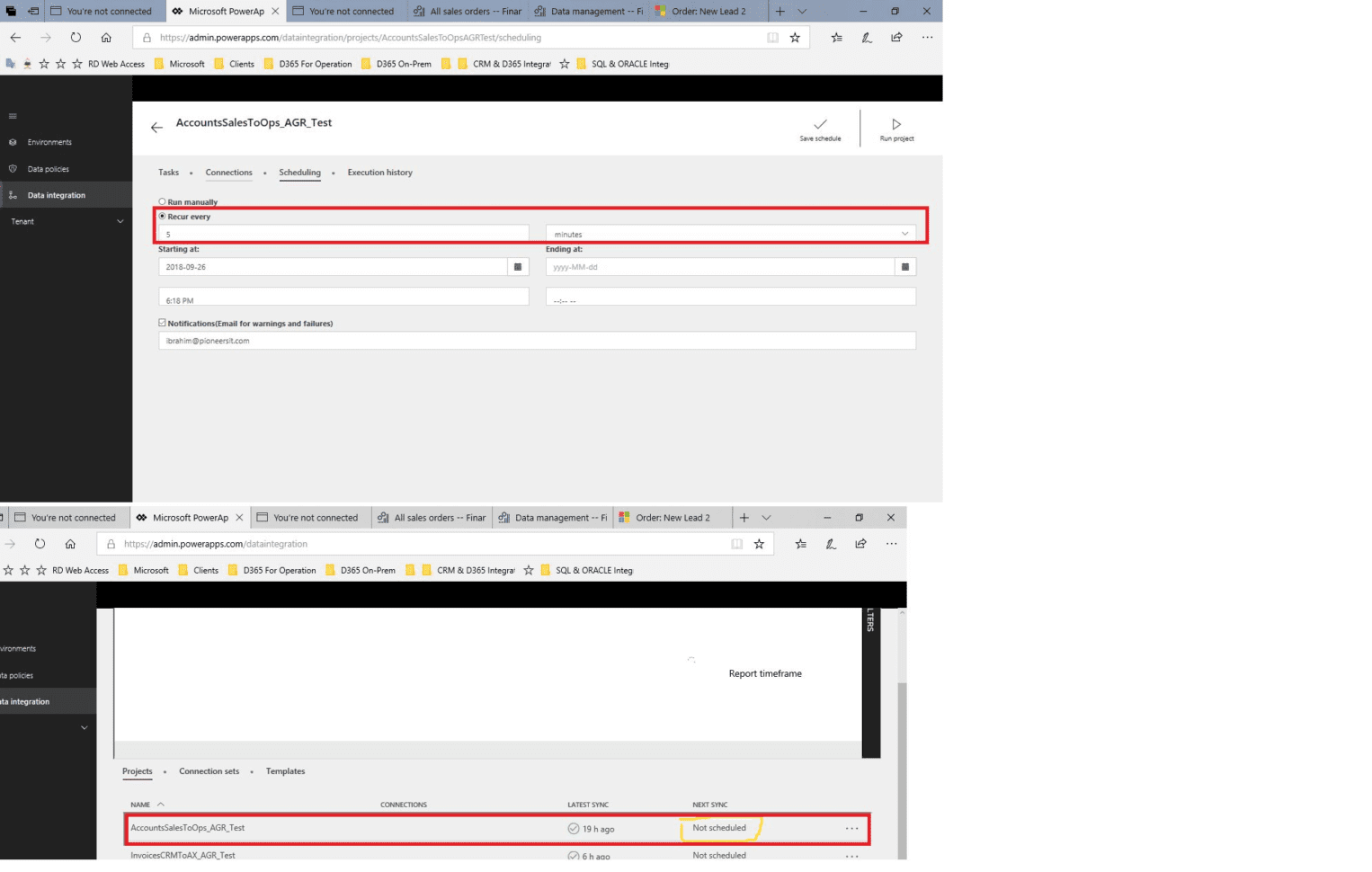Open the AccountsSalesToOps_AGR_Test project link

tap(187, 828)
